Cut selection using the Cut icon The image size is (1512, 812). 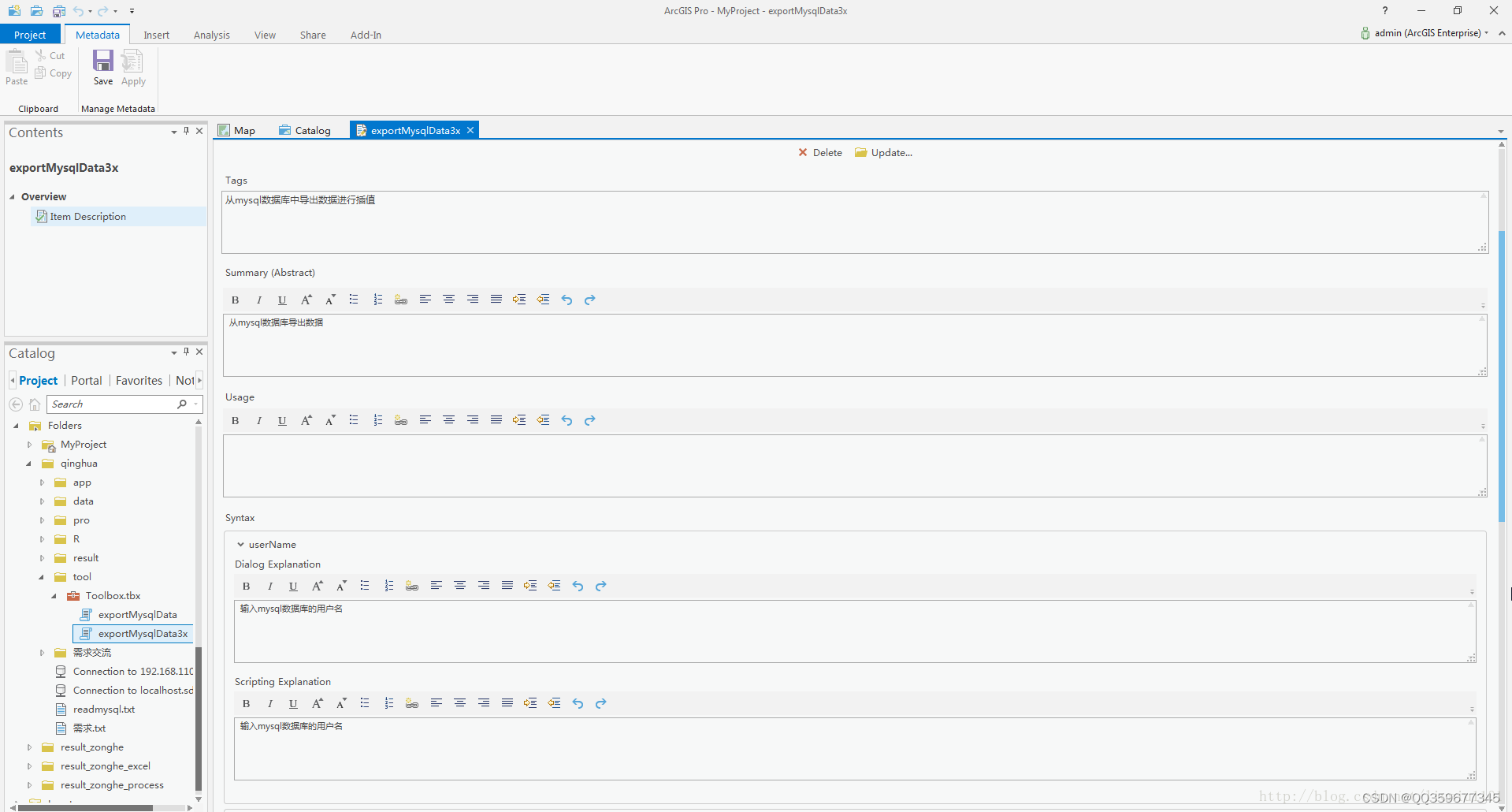coord(50,55)
